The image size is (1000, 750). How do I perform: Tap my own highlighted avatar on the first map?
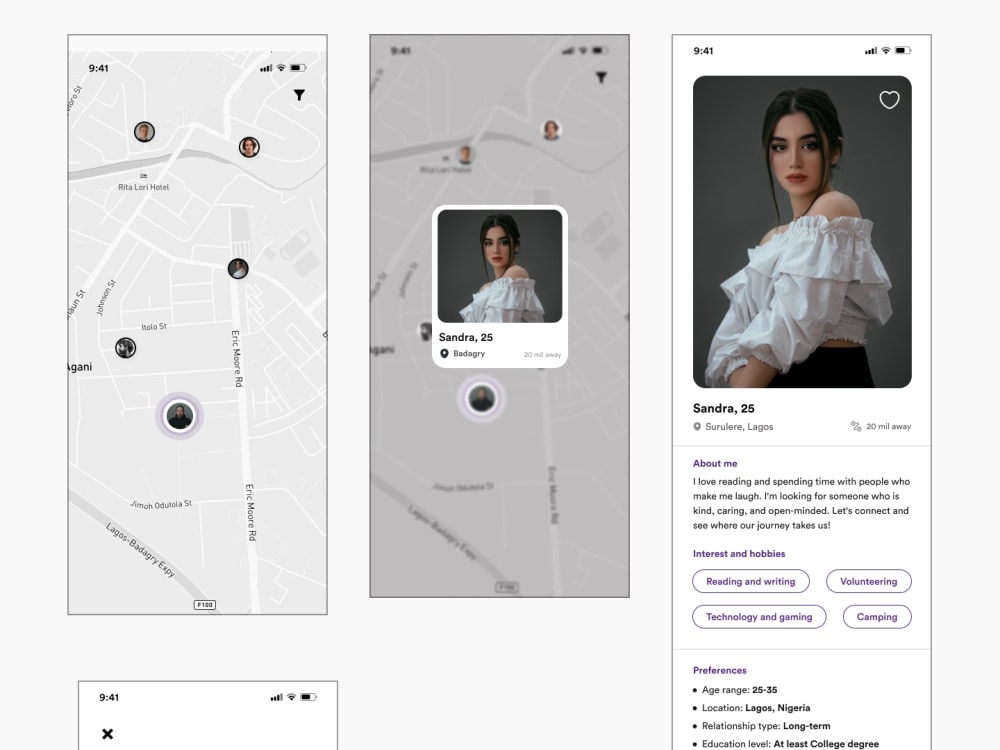[180, 416]
